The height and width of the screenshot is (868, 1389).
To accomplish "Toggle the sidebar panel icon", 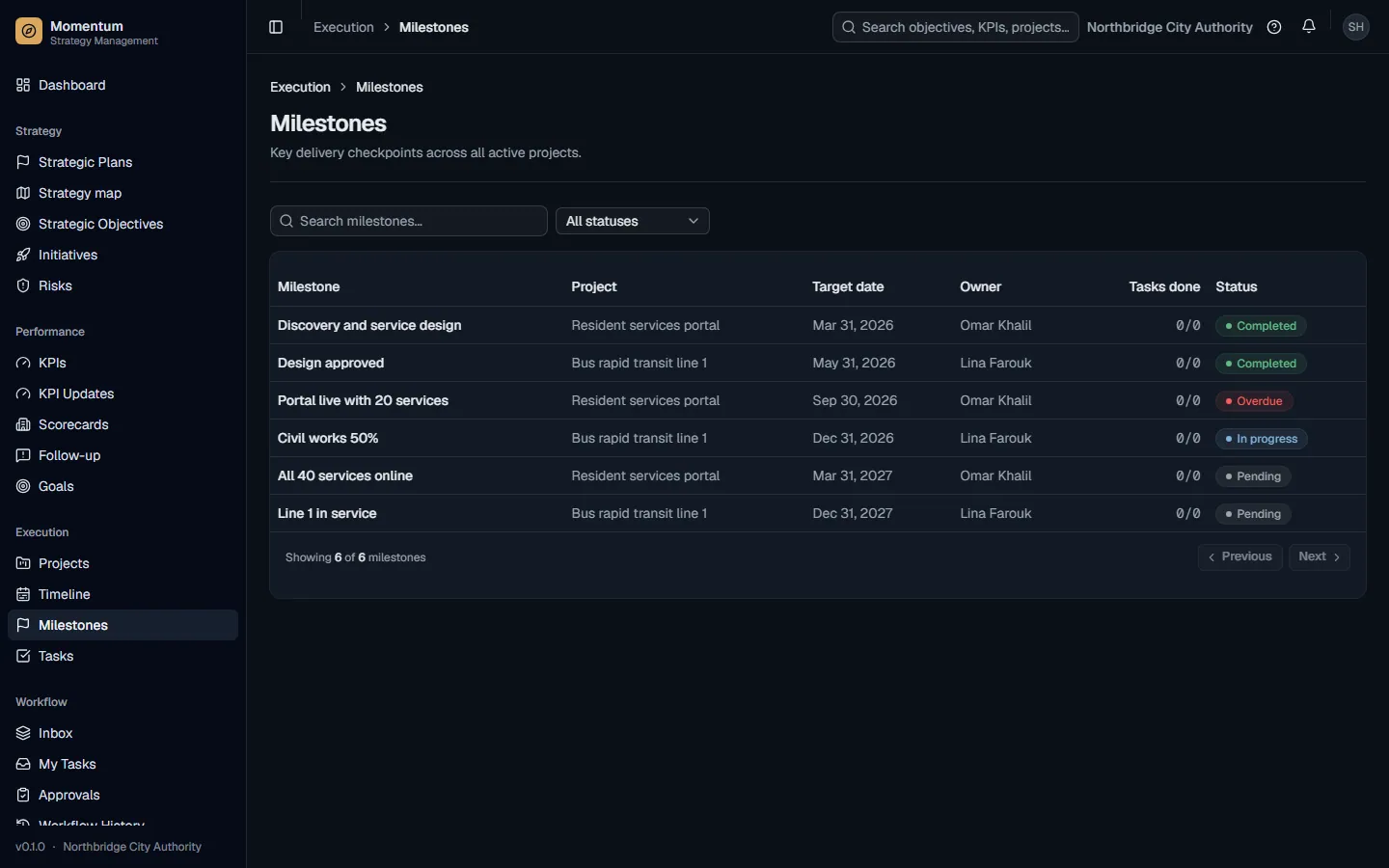I will 276,27.
